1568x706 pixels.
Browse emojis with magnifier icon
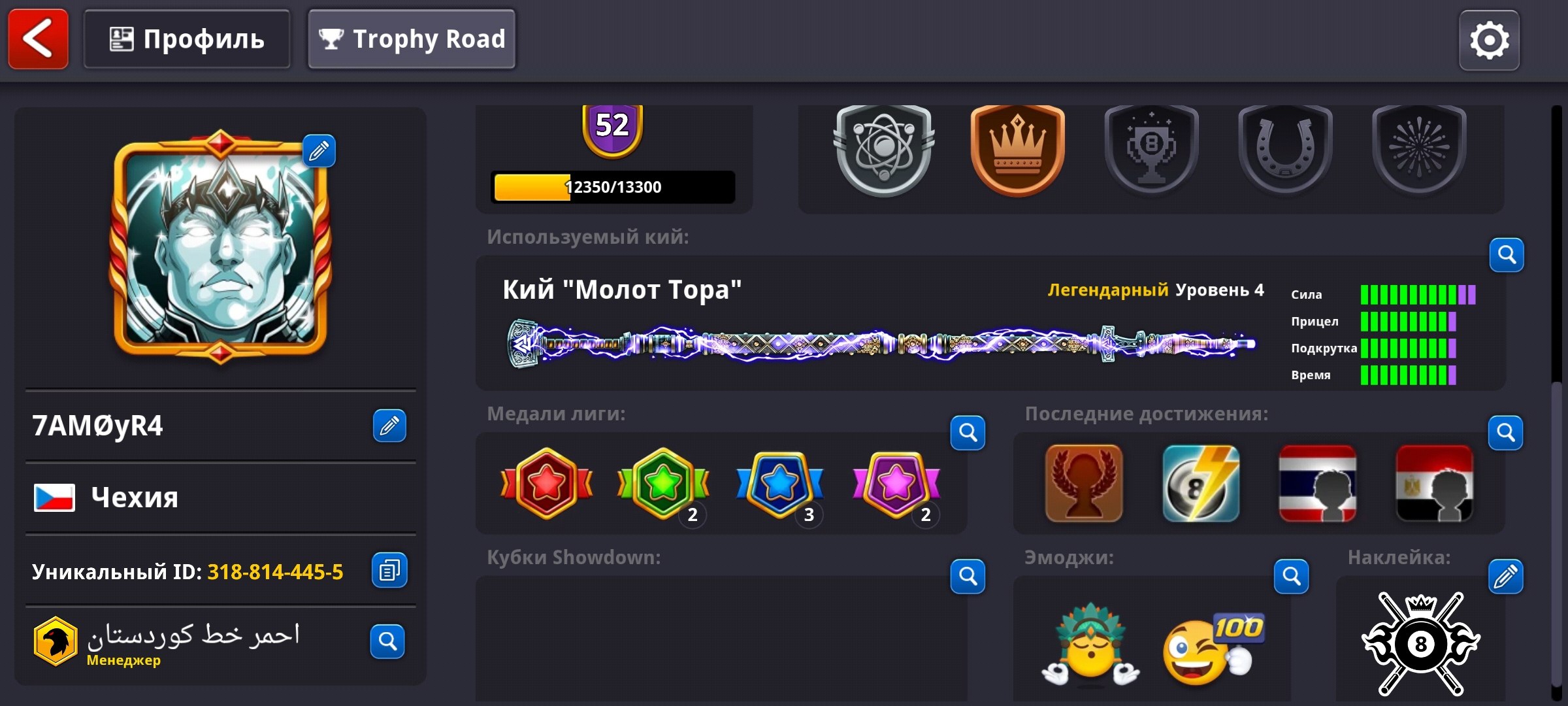1292,577
